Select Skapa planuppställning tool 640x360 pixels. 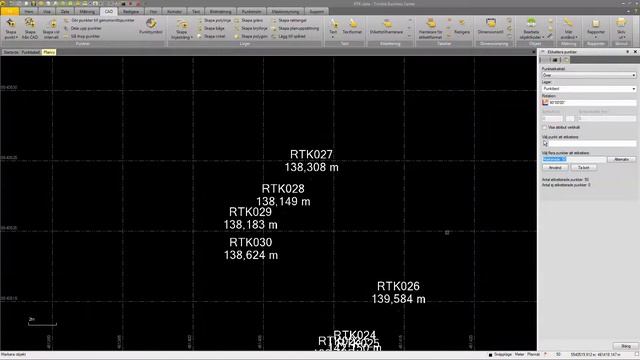296,28
